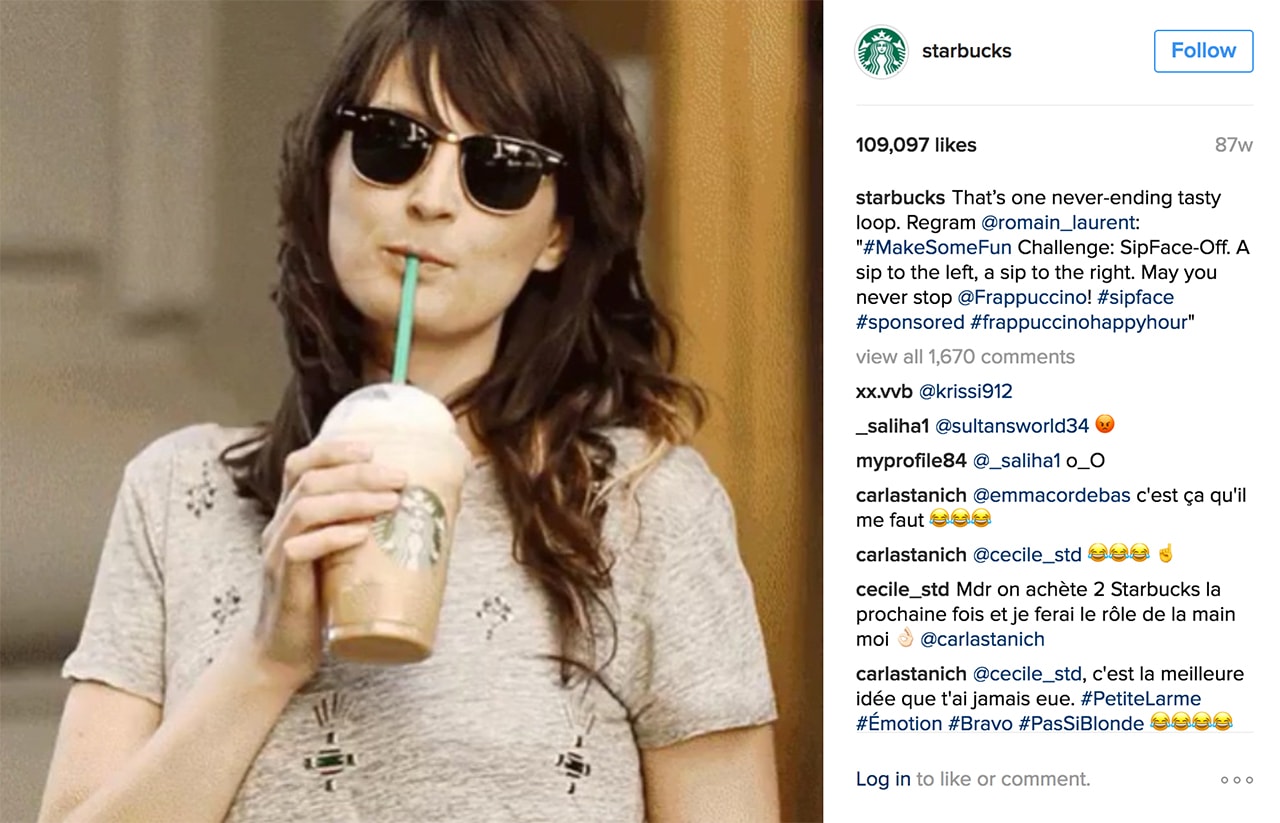Open the Starbucks profile logo avatar
The image size is (1280, 823).
(881, 51)
